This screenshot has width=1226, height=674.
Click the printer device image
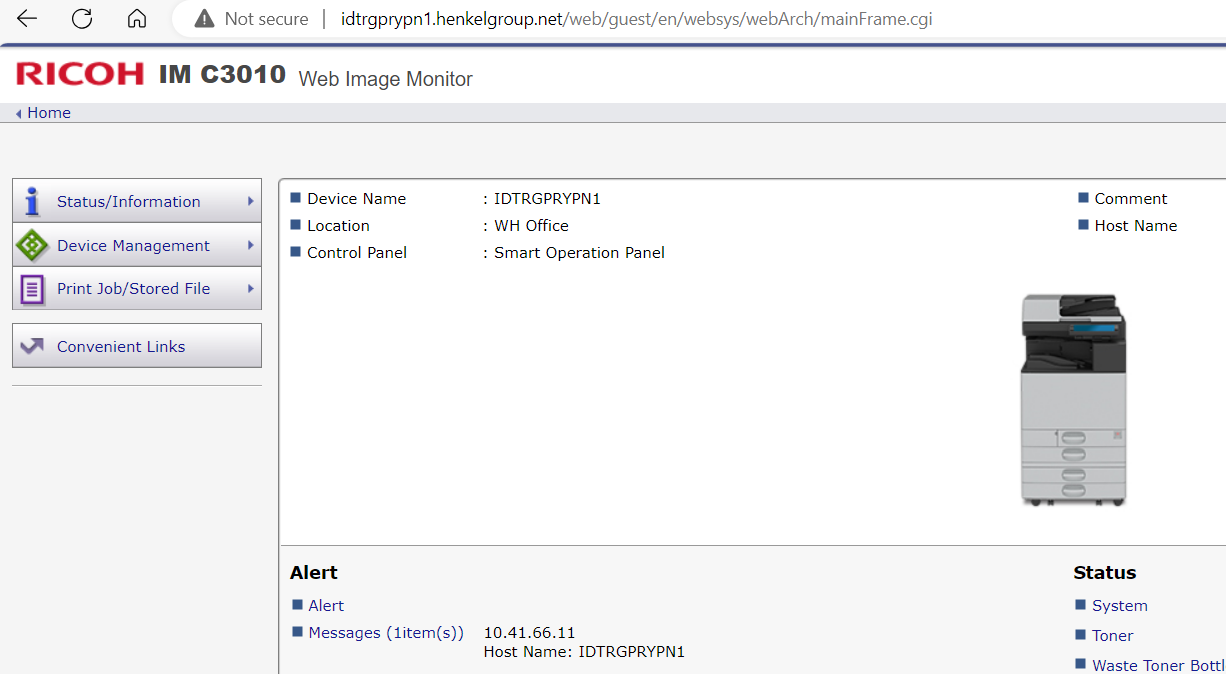click(1073, 400)
